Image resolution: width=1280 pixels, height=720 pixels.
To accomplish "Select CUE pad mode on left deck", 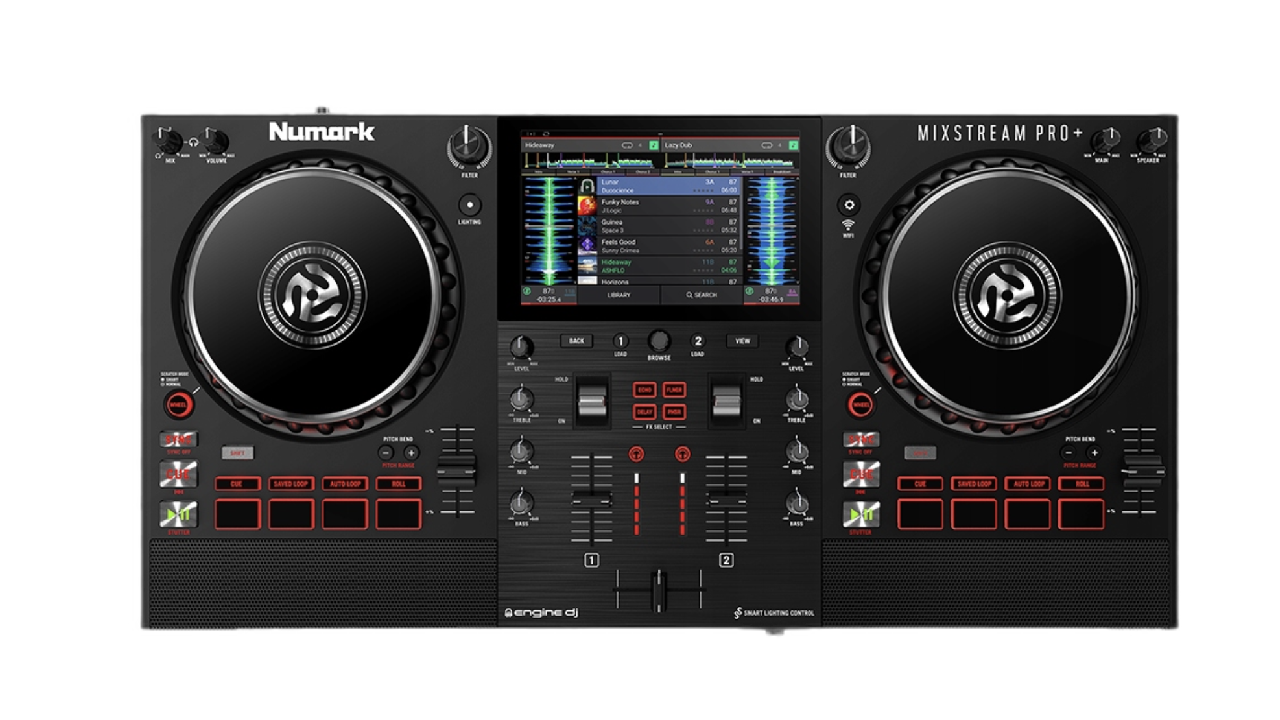I will pos(237,484).
